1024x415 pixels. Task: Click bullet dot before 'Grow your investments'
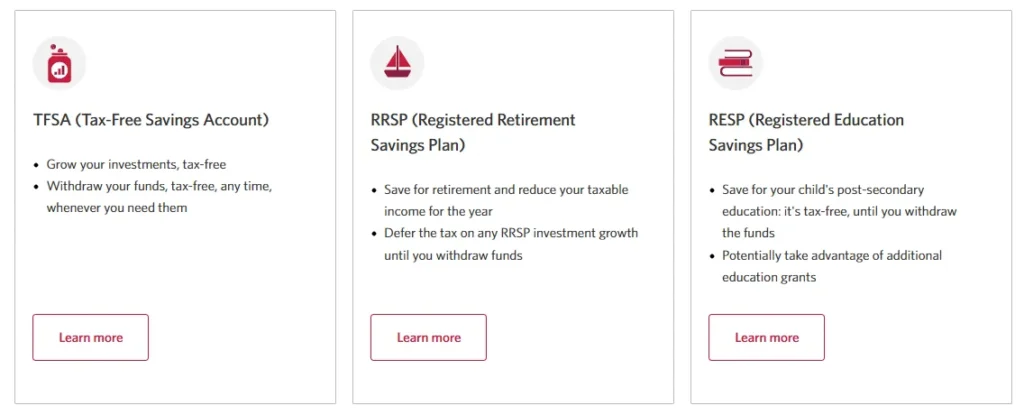37,165
